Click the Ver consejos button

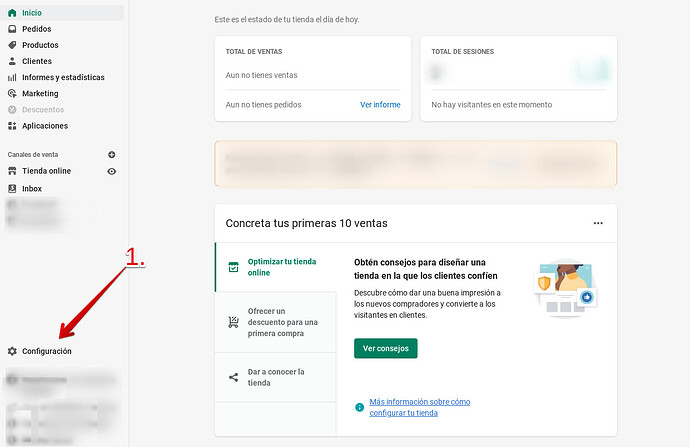(x=385, y=348)
